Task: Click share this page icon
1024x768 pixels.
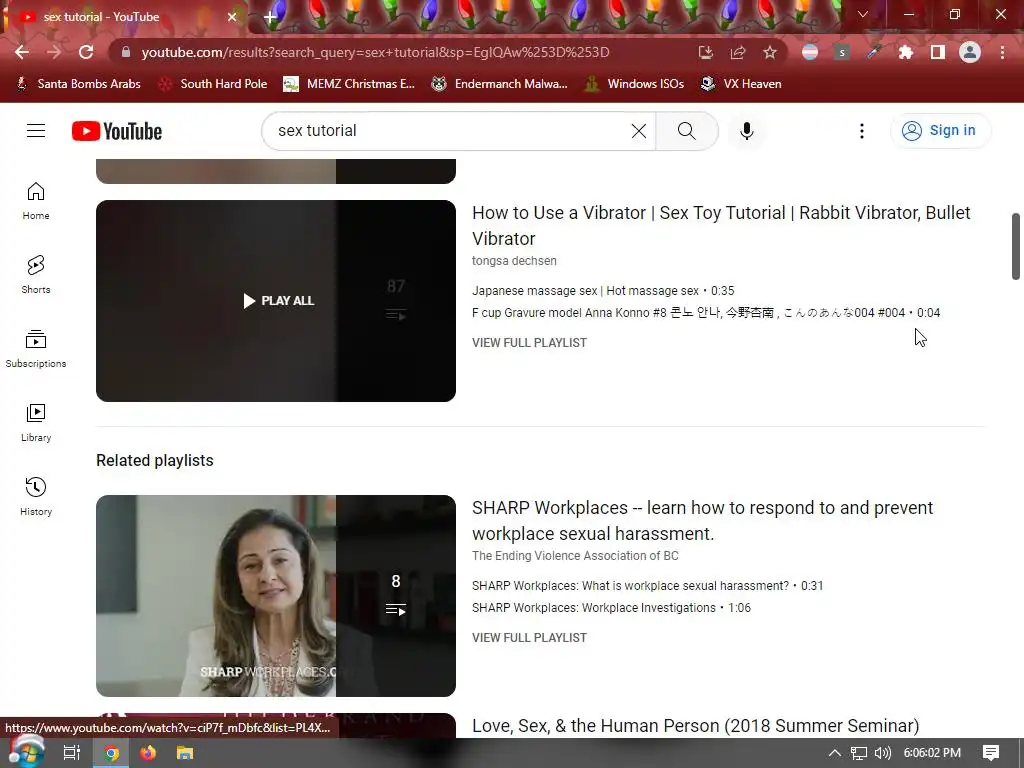Action: click(x=738, y=52)
